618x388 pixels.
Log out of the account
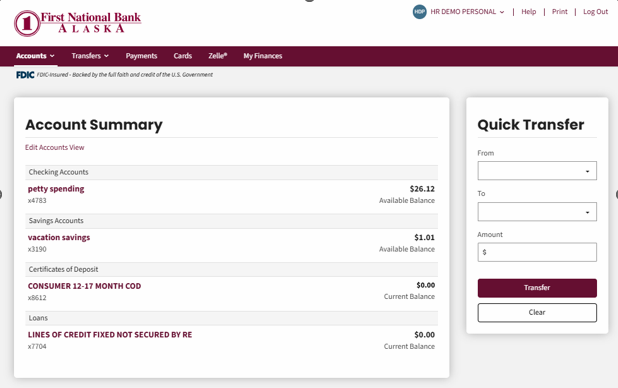click(596, 12)
